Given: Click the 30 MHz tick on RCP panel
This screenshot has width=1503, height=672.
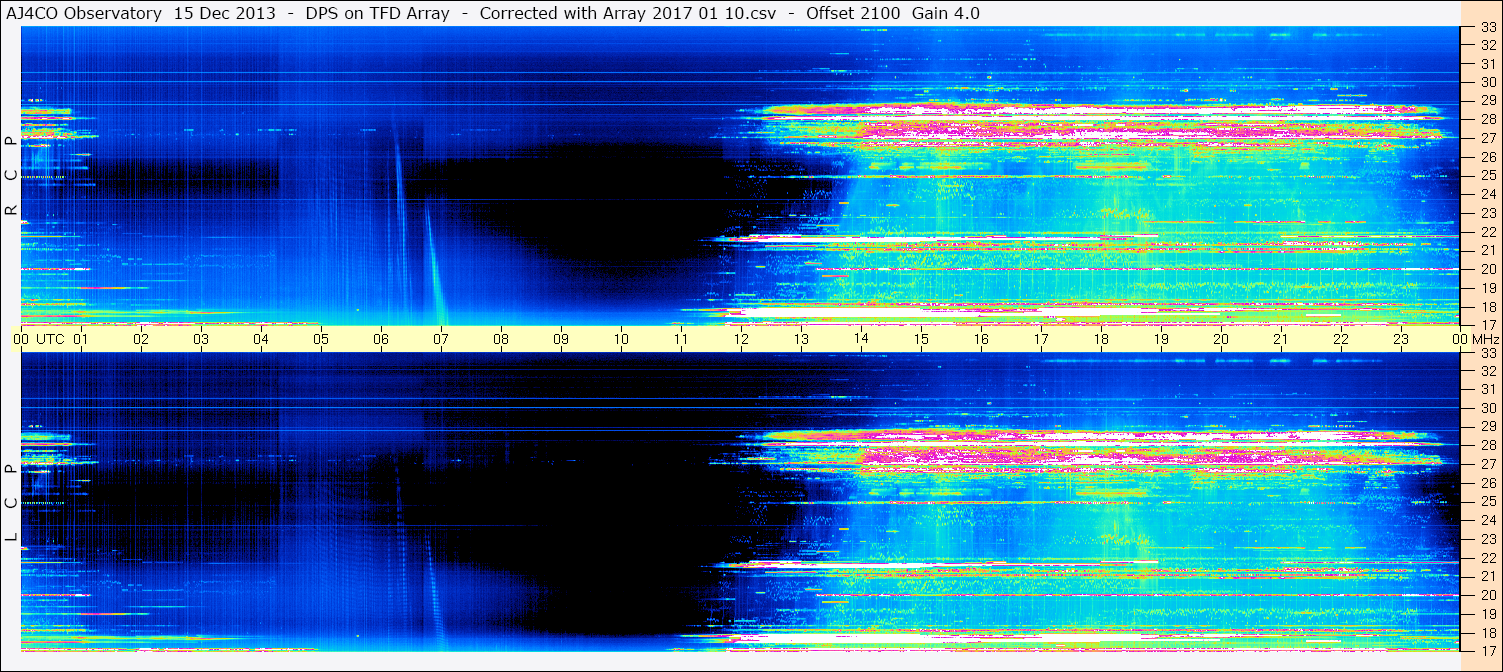Looking at the screenshot, I should coord(1487,82).
